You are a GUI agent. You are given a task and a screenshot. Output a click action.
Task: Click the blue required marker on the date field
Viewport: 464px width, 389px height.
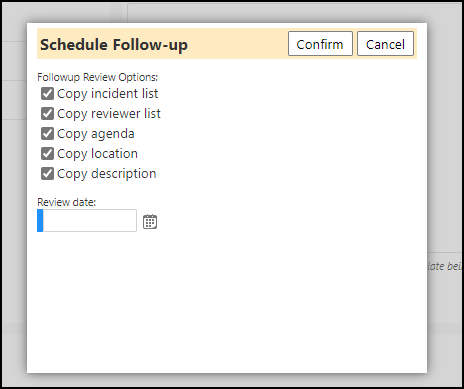(x=40, y=220)
